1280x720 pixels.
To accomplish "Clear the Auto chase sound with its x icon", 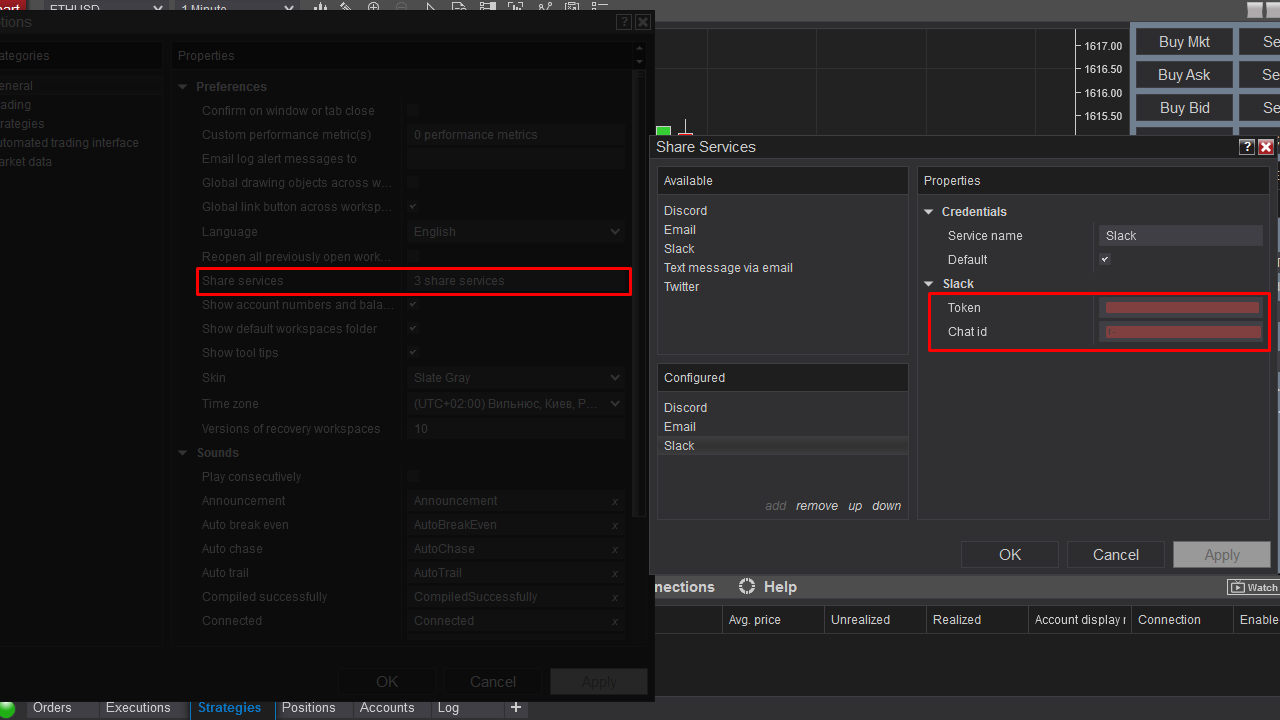I will coord(614,550).
